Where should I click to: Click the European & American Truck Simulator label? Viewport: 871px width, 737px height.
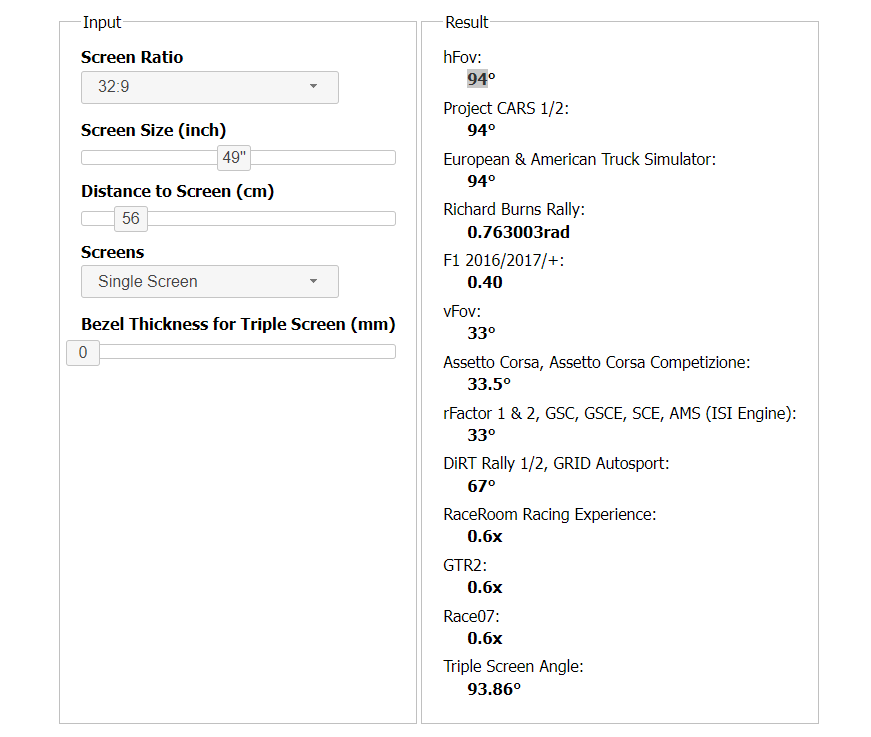579,159
